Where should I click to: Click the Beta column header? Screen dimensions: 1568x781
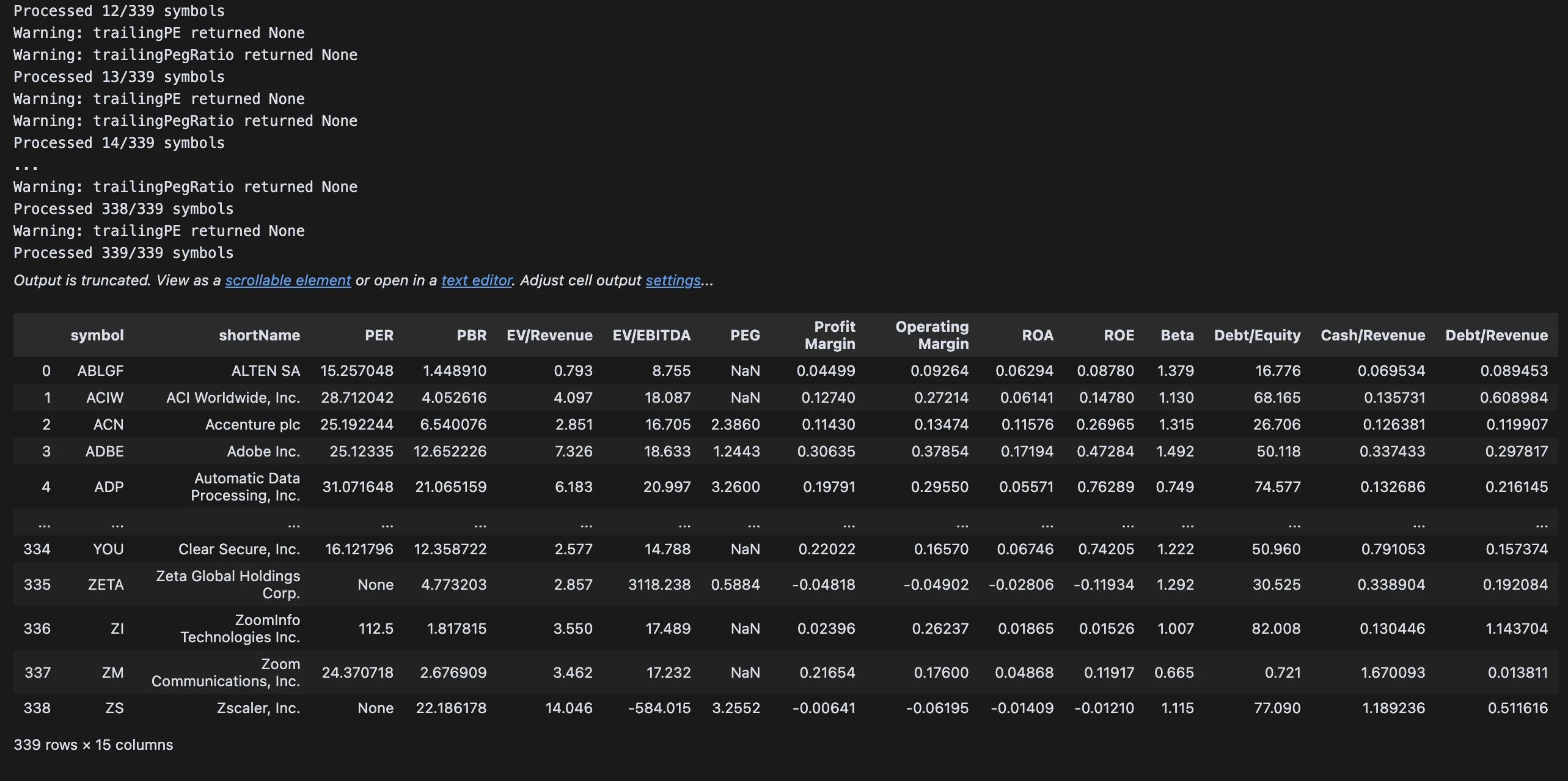pos(1177,335)
